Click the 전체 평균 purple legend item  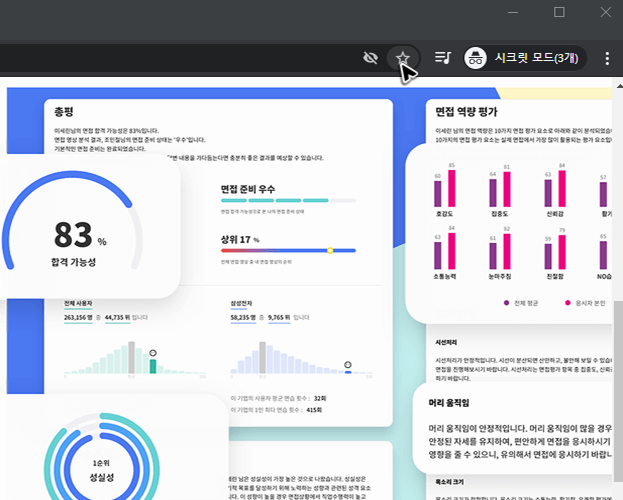pos(521,303)
